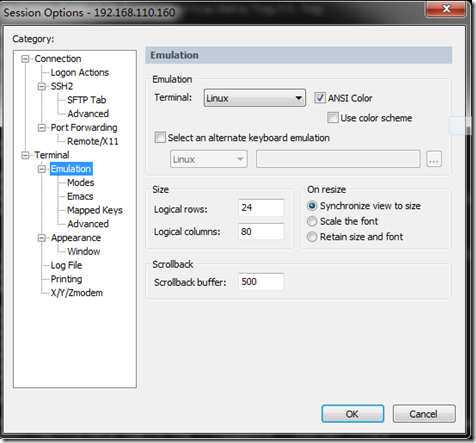Choose Retain size and font option
The height and width of the screenshot is (443, 476).
(x=312, y=237)
